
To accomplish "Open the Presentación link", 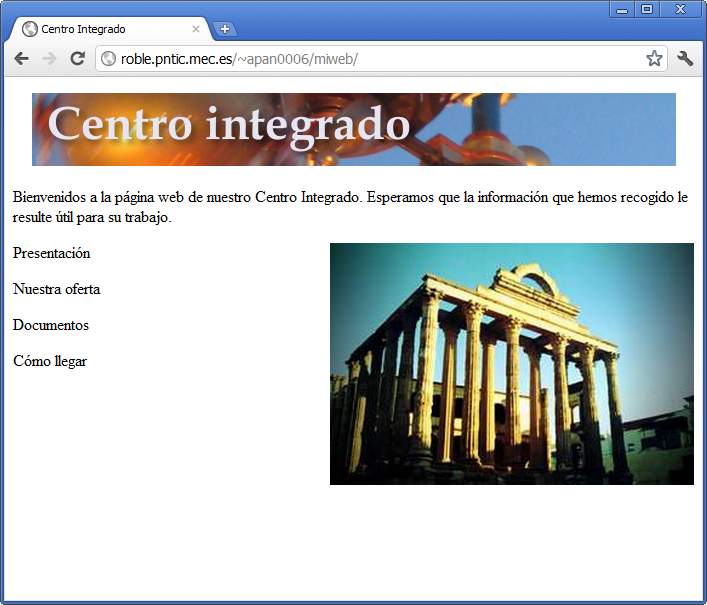I will [51, 253].
